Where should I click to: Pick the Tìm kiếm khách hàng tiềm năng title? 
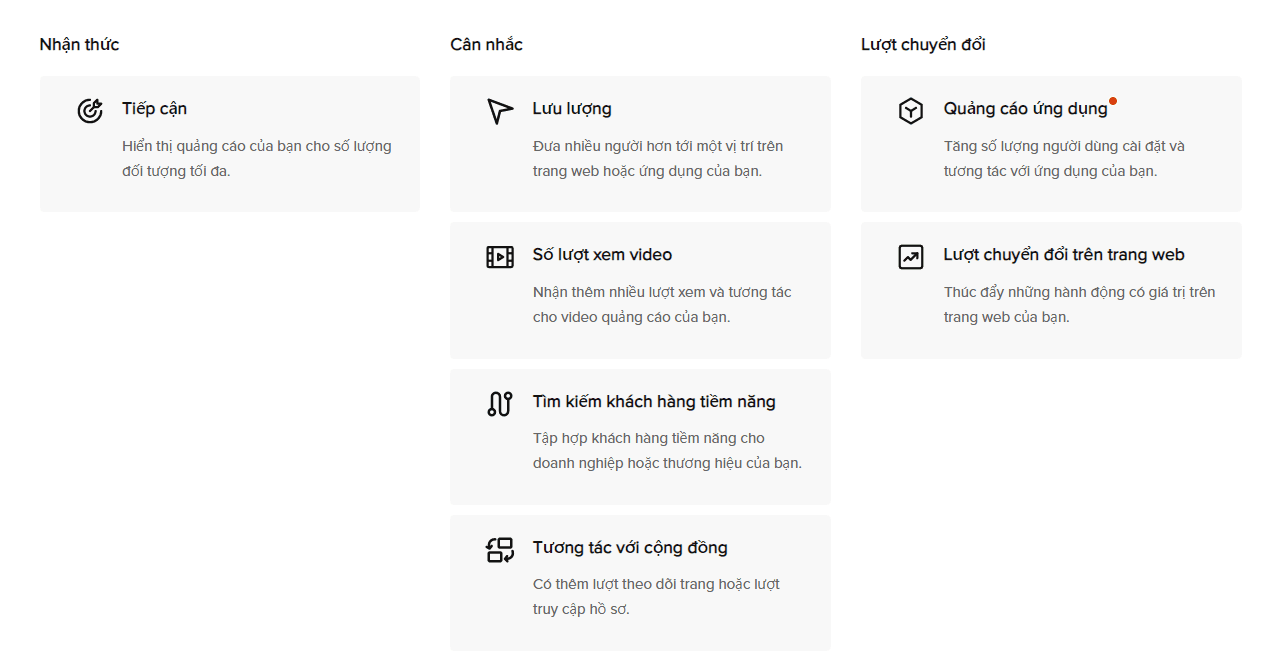[x=654, y=401]
